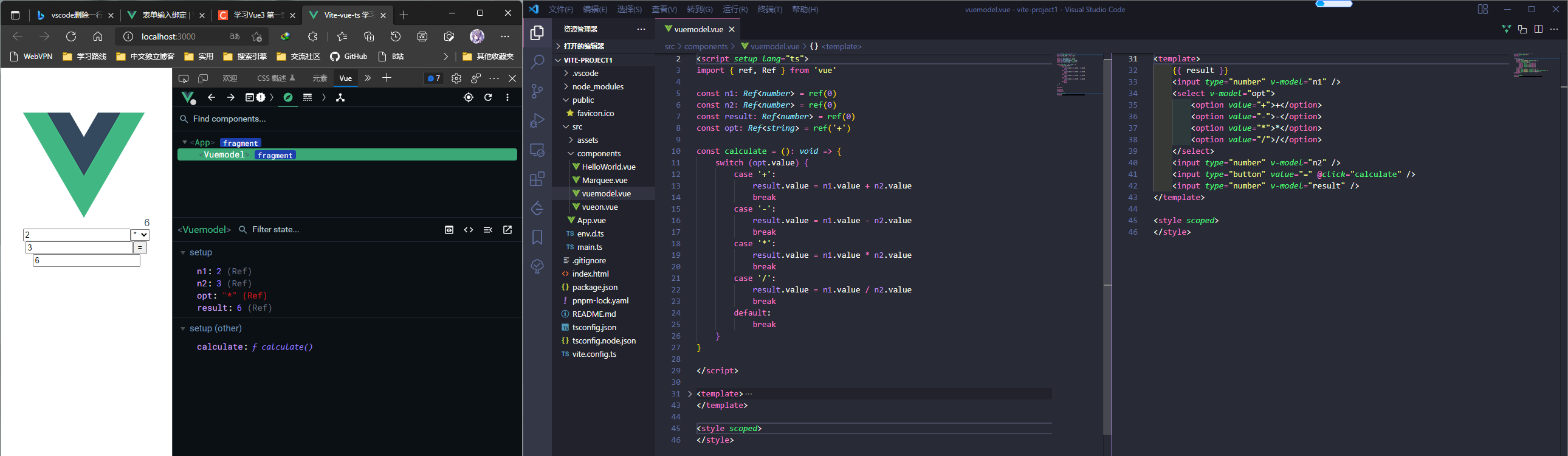This screenshot has width=1568, height=456.
Task: Split editor right in VS Code
Action: point(1538,29)
